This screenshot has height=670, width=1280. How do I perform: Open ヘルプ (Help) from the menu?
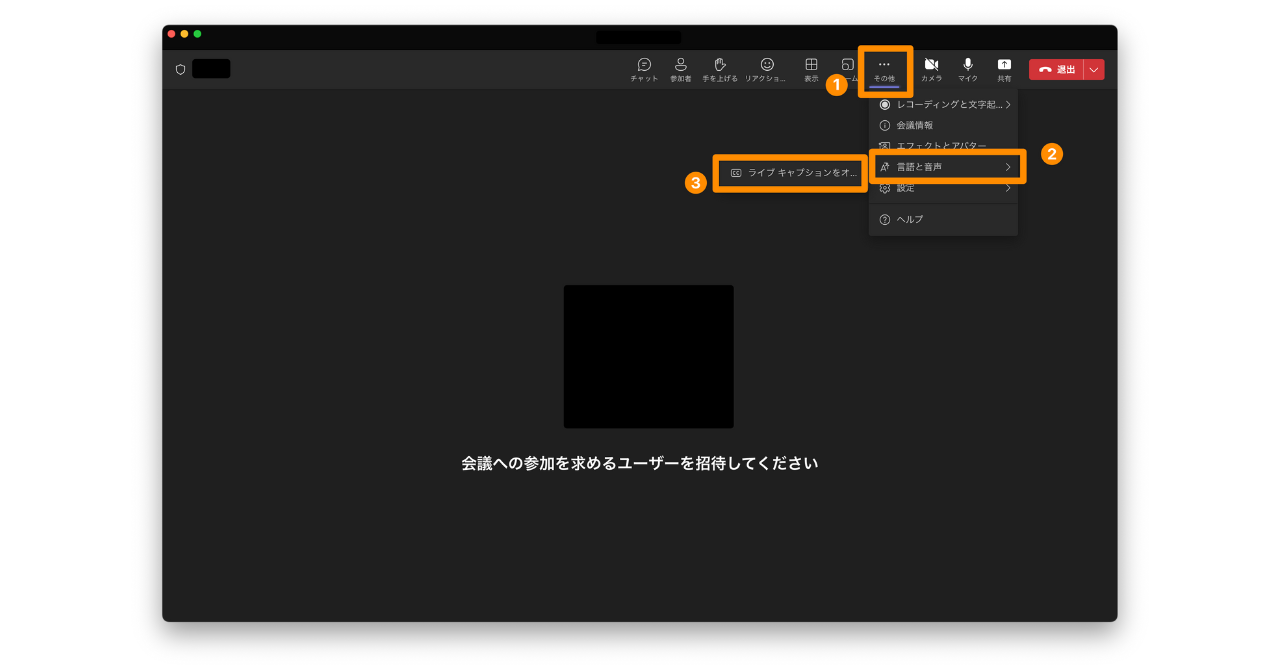tap(909, 219)
